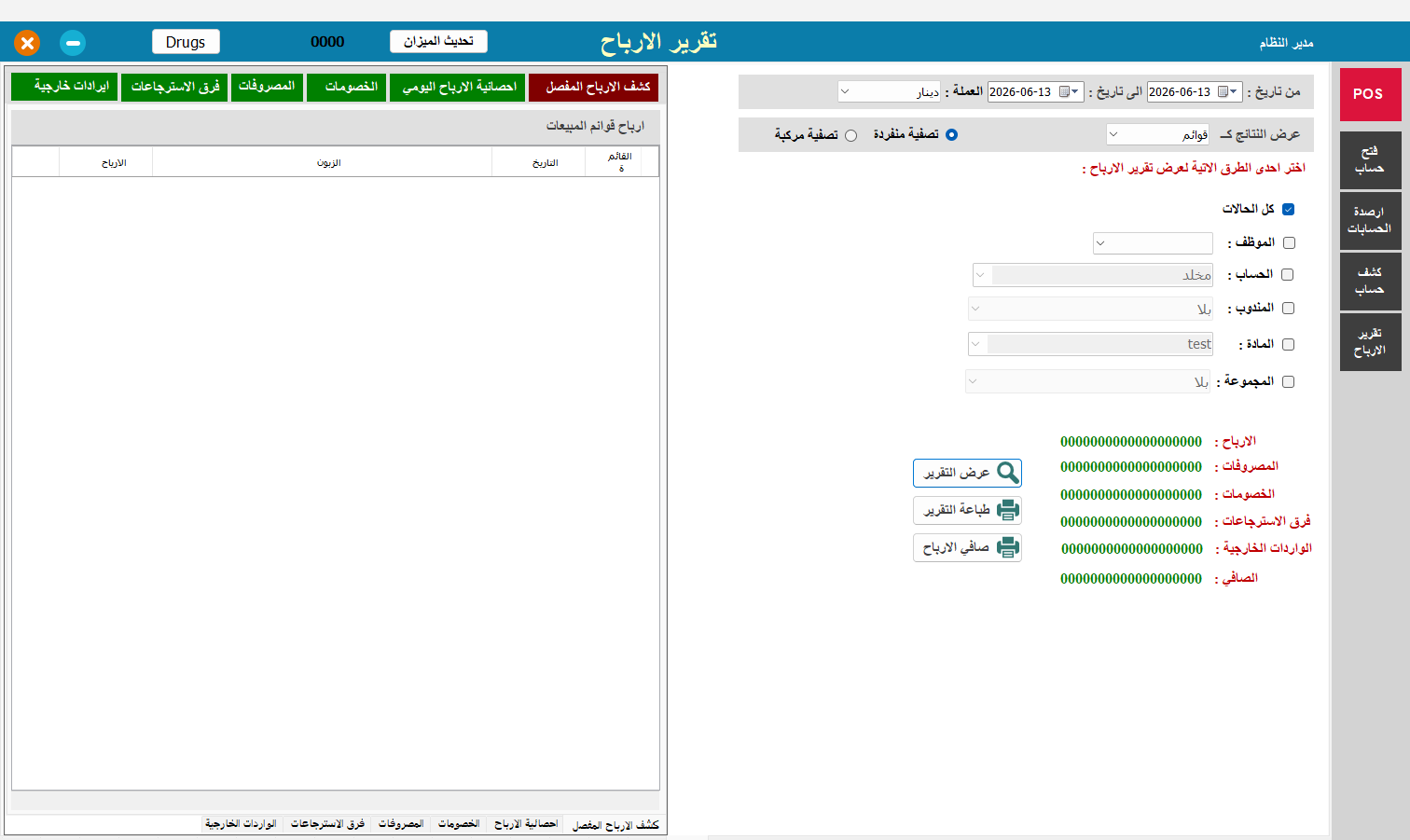
Task: Open the POS sidebar button
Action: tap(1371, 94)
